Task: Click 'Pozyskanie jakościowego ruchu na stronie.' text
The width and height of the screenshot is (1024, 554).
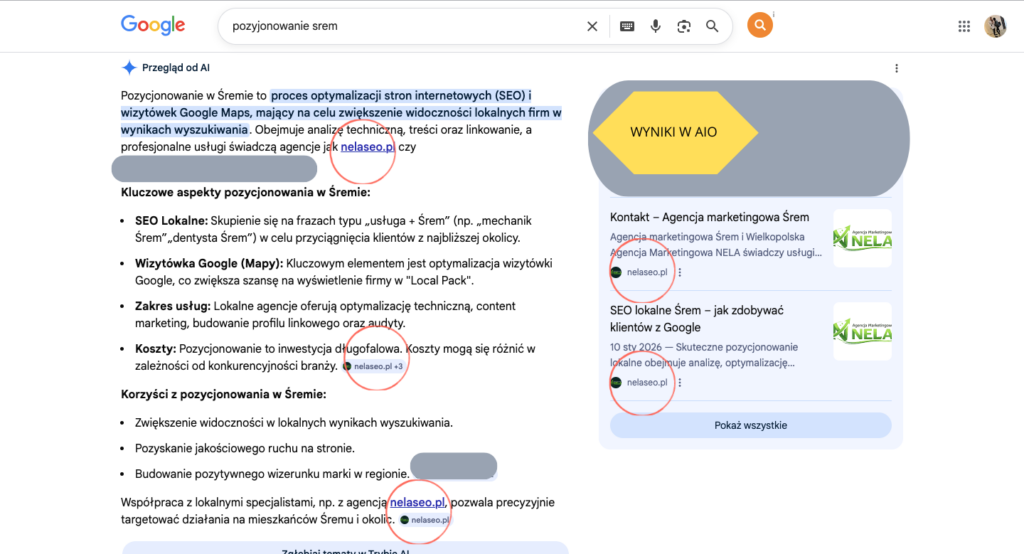Action: (x=245, y=448)
